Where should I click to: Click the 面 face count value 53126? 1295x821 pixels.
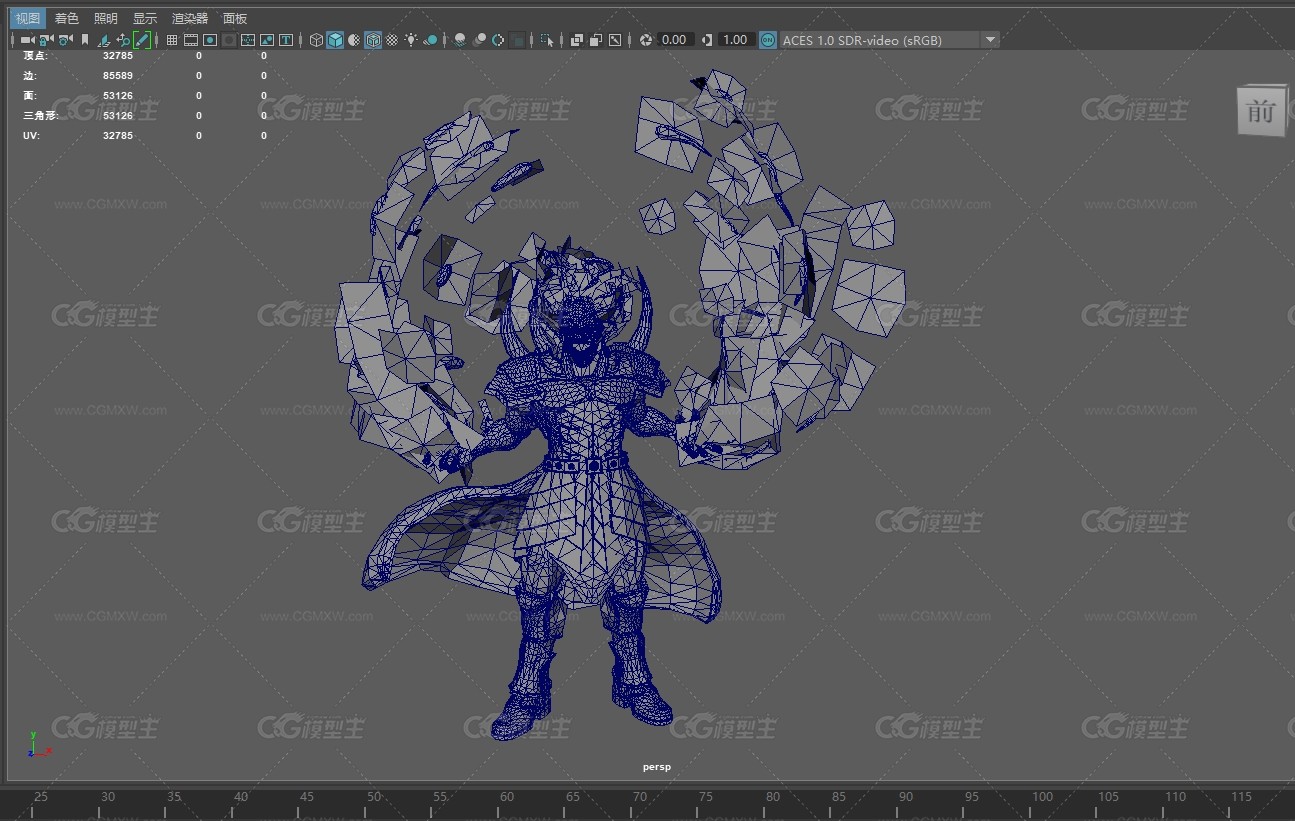click(x=118, y=95)
